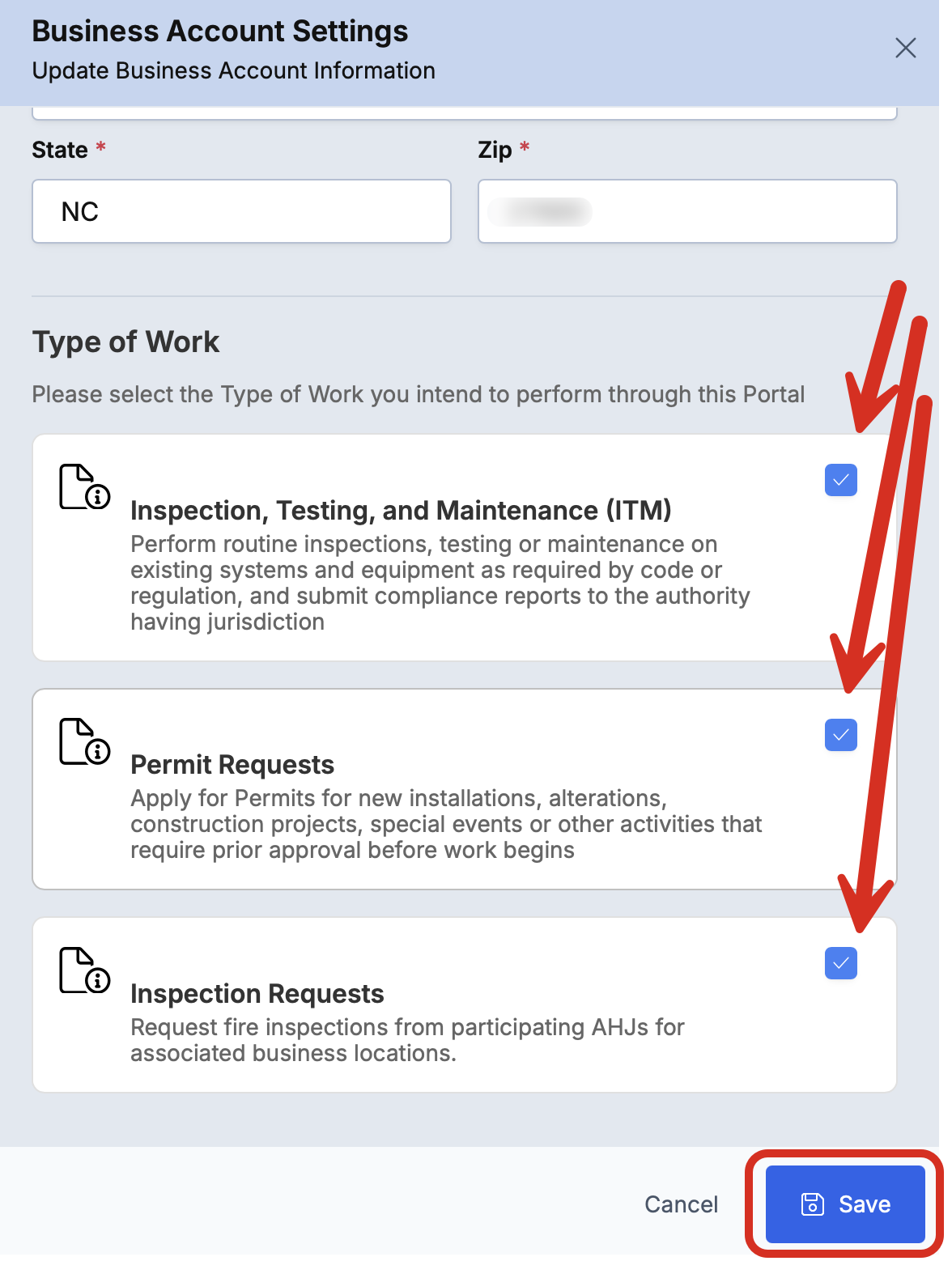Click the Type of Work section heading
952x1261 pixels.
[125, 342]
